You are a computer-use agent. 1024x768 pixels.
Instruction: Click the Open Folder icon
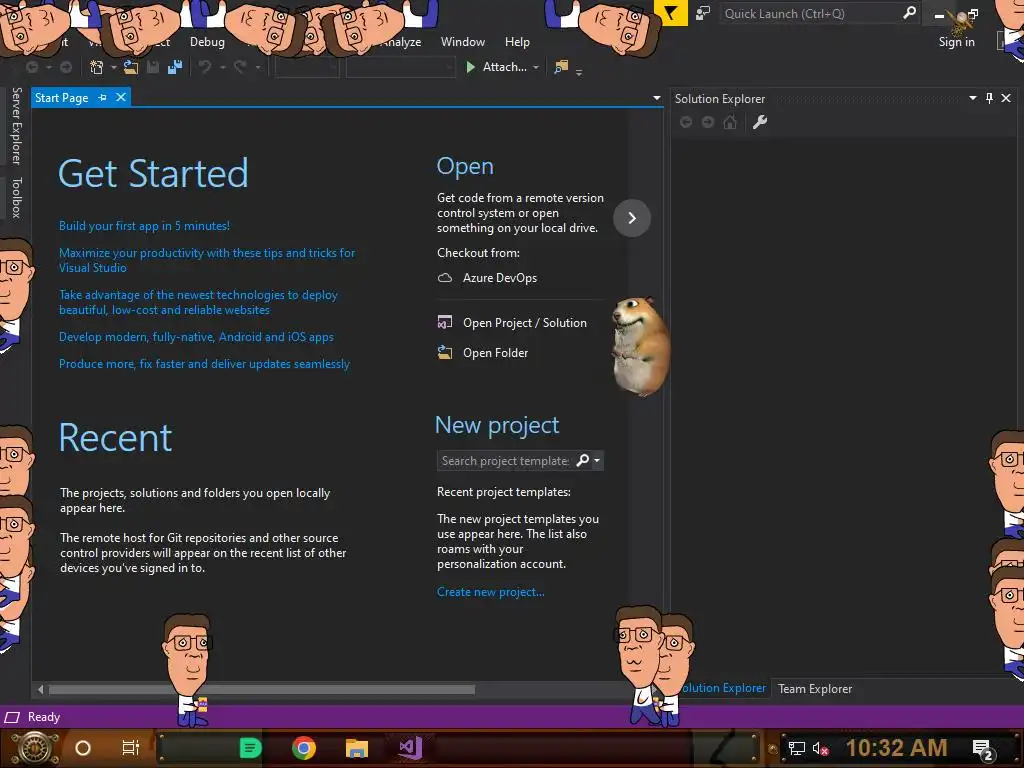point(445,353)
